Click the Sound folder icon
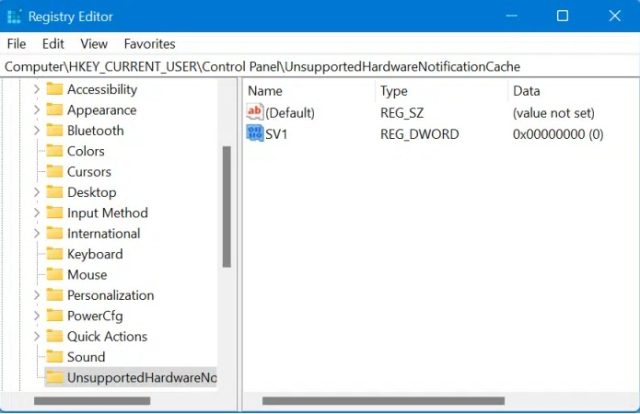 (x=55, y=356)
